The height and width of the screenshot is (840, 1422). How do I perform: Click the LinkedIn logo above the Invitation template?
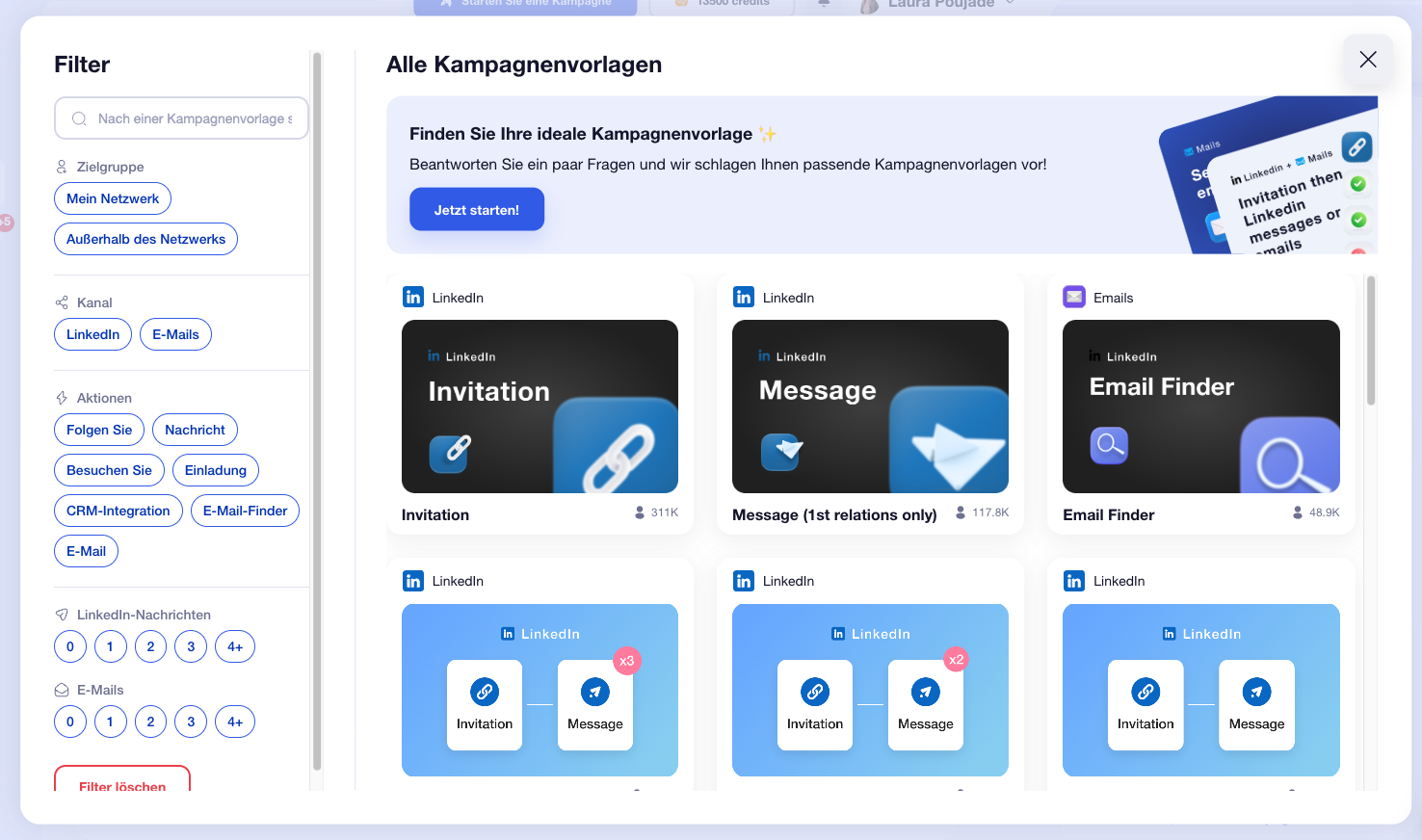point(413,297)
